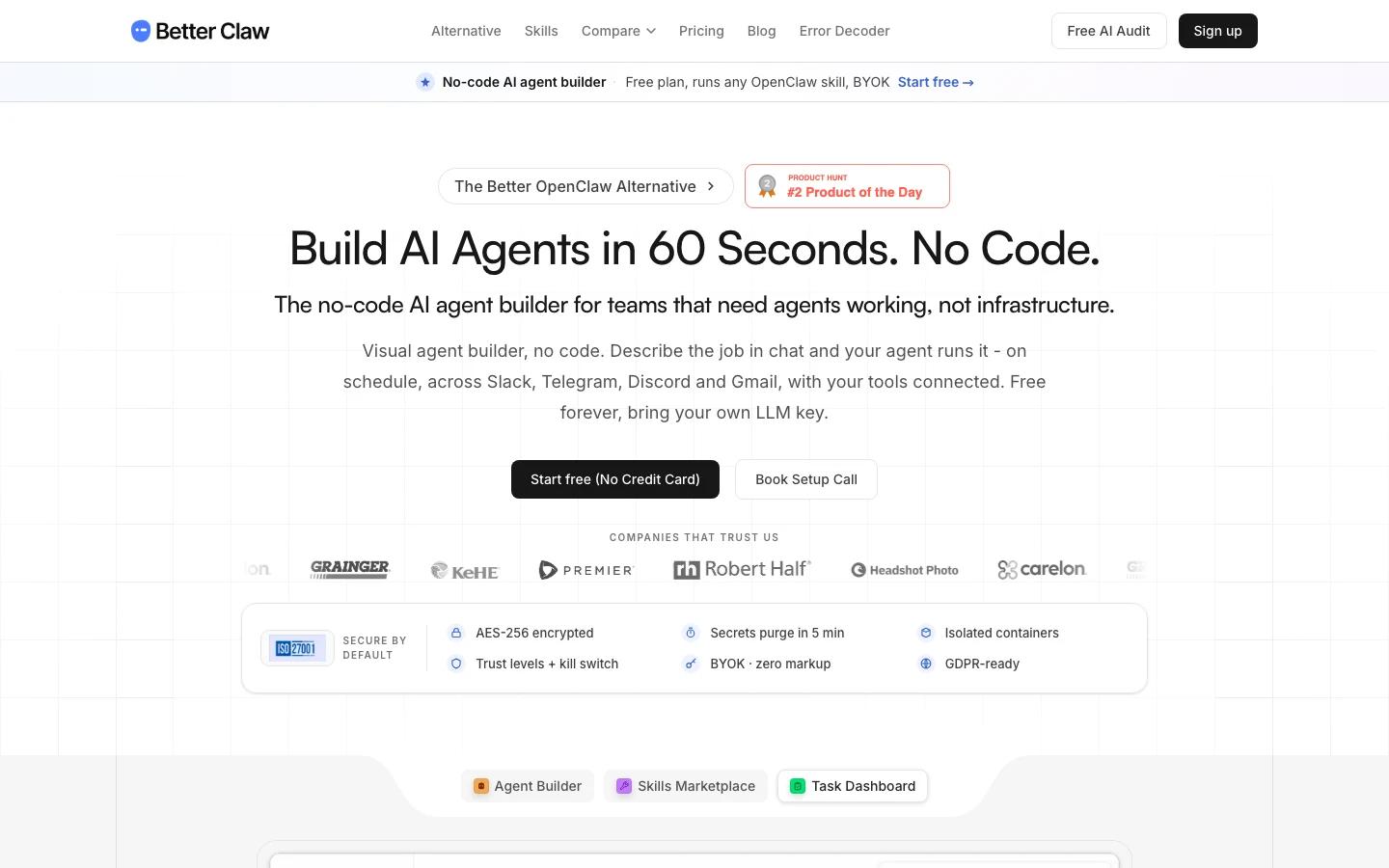Click the Build AI Agents in 60 Seconds headline
This screenshot has width=1389, height=868.
point(694,249)
